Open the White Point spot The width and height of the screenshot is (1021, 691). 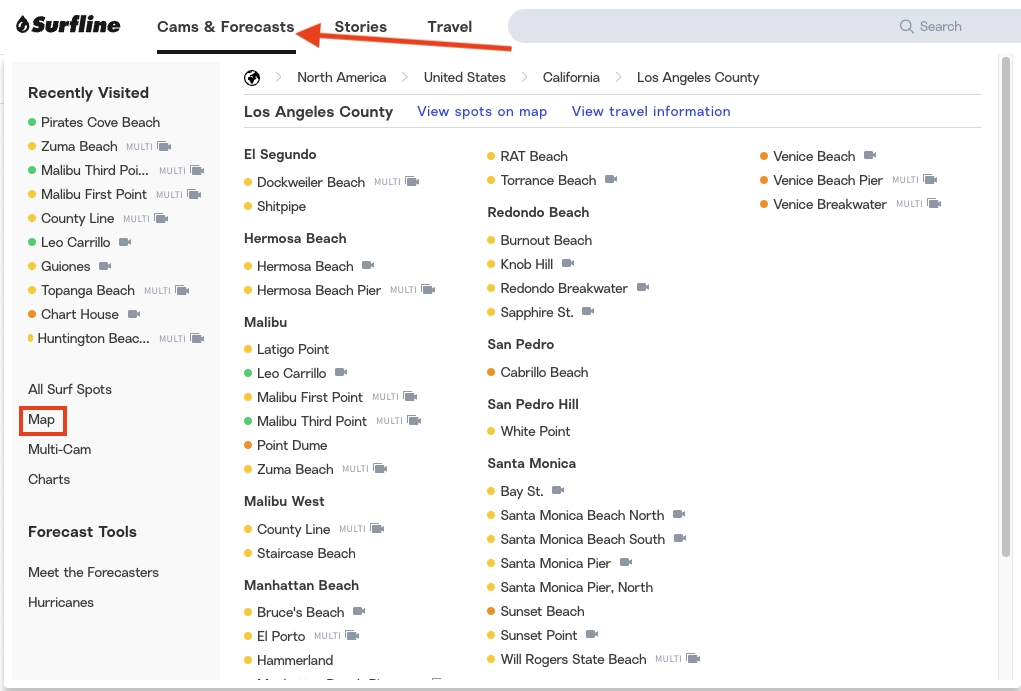[535, 431]
